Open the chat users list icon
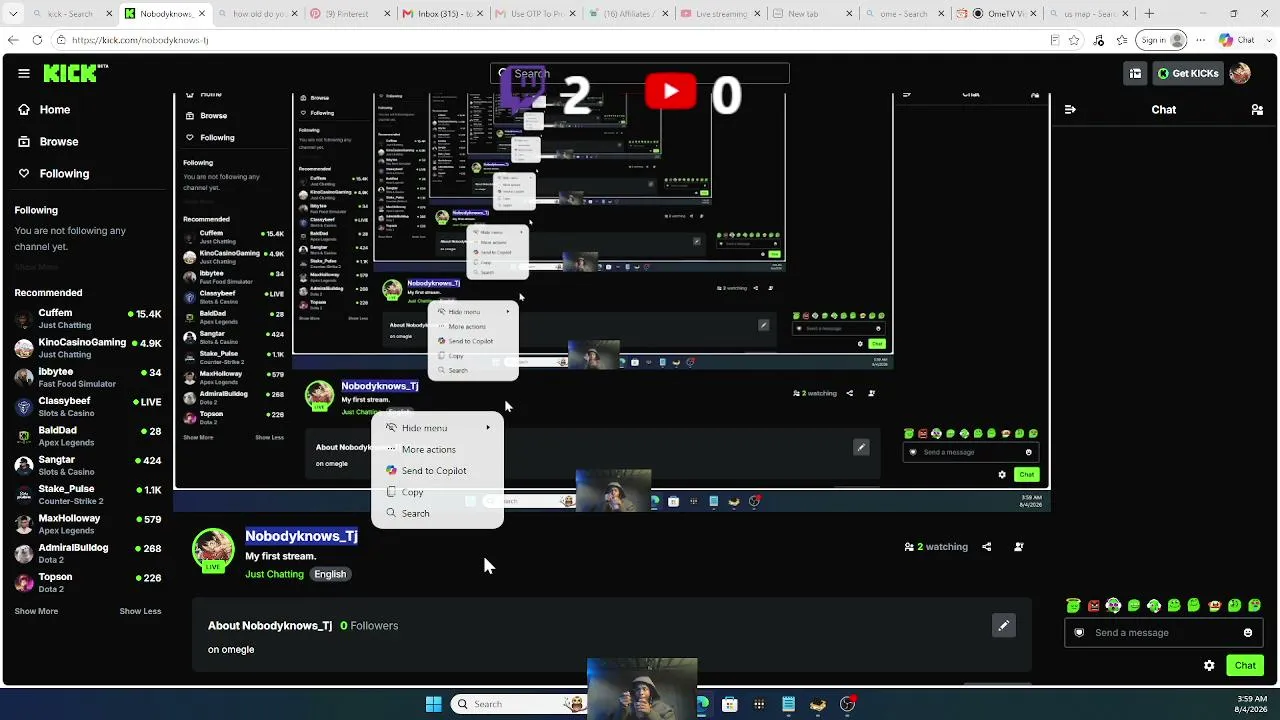Viewport: 1280px width, 720px height. coord(1257,110)
